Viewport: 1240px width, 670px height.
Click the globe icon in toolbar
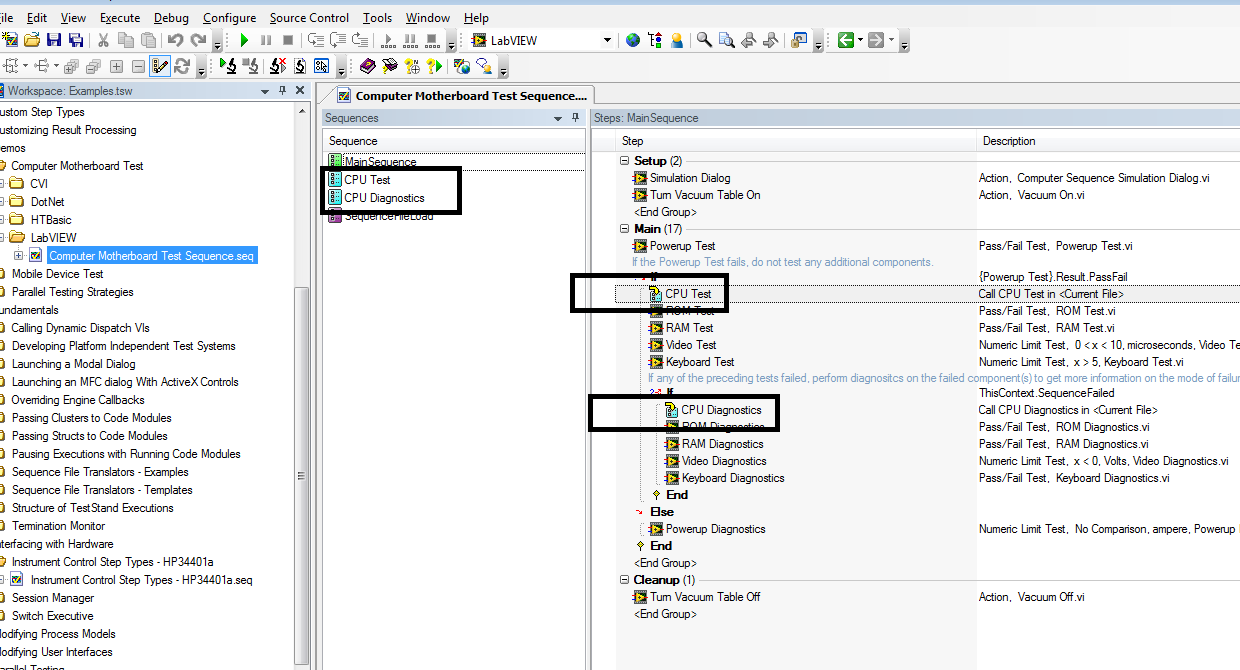click(633, 40)
